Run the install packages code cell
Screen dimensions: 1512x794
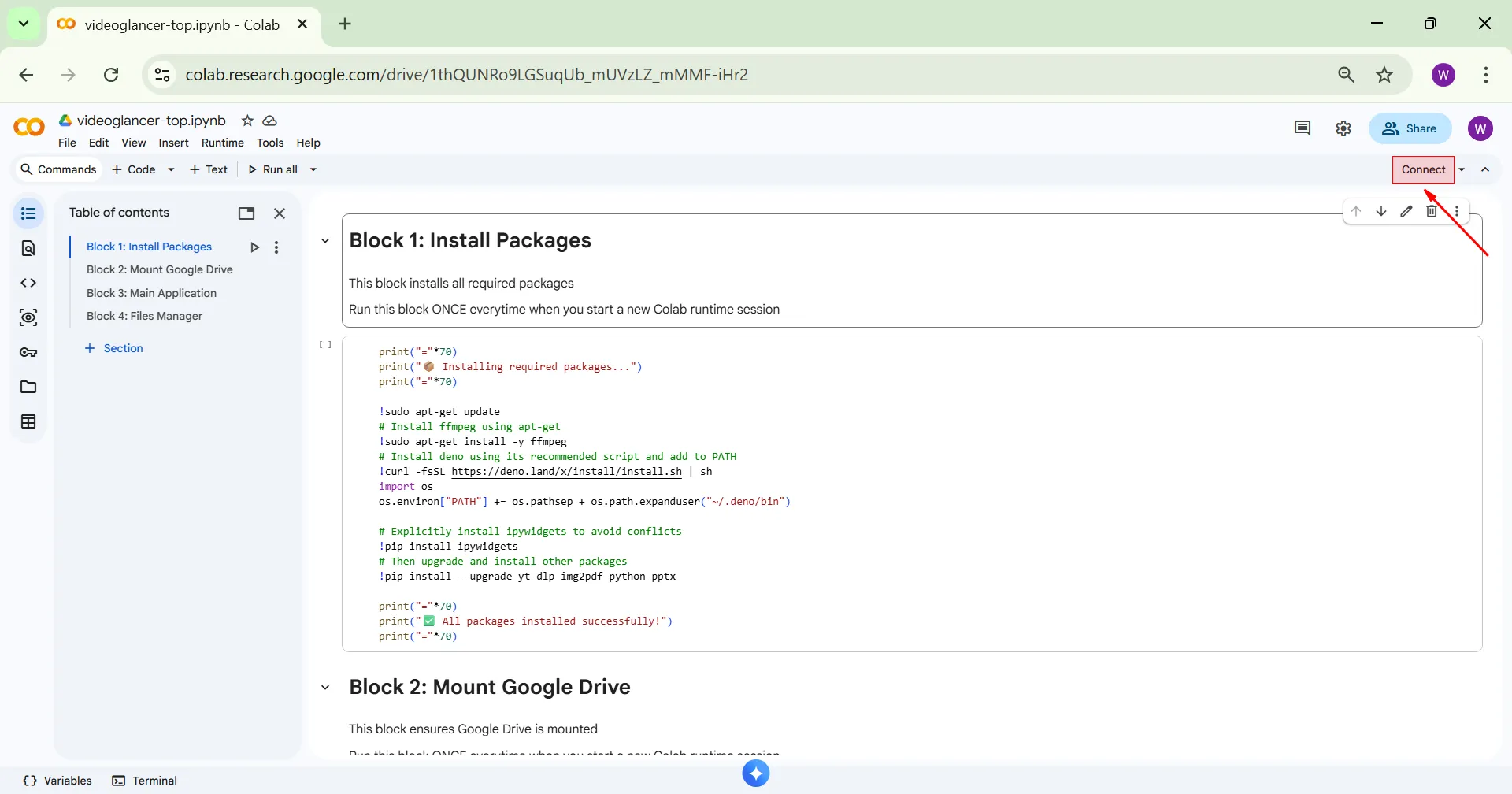pyautogui.click(x=325, y=345)
